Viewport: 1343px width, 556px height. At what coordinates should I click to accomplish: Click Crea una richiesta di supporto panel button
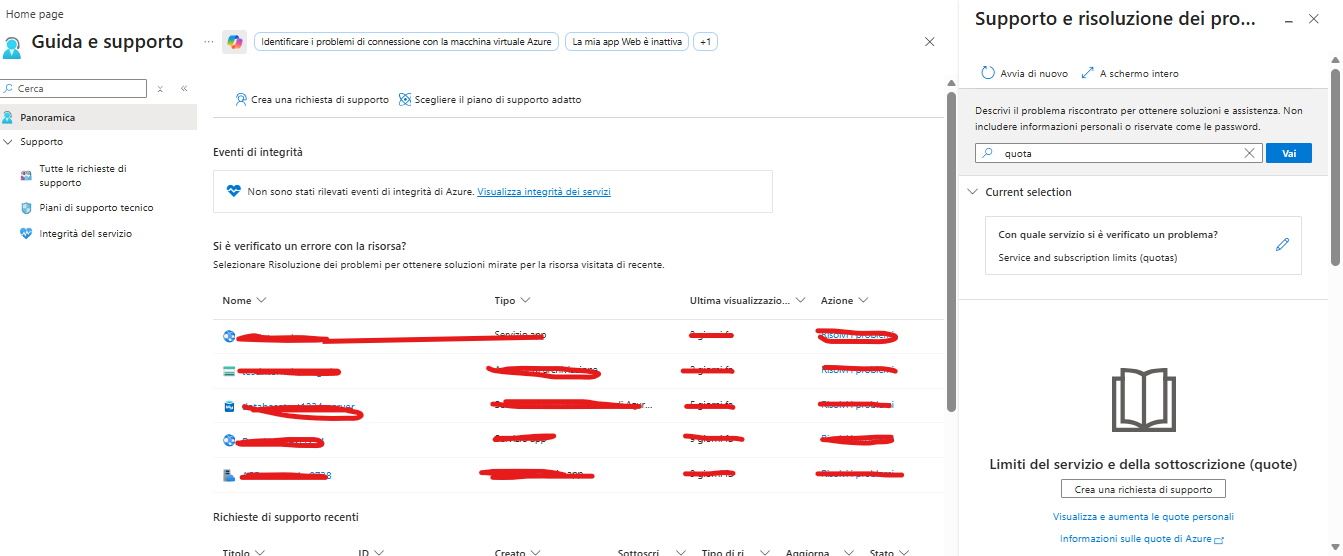pyautogui.click(x=1143, y=489)
